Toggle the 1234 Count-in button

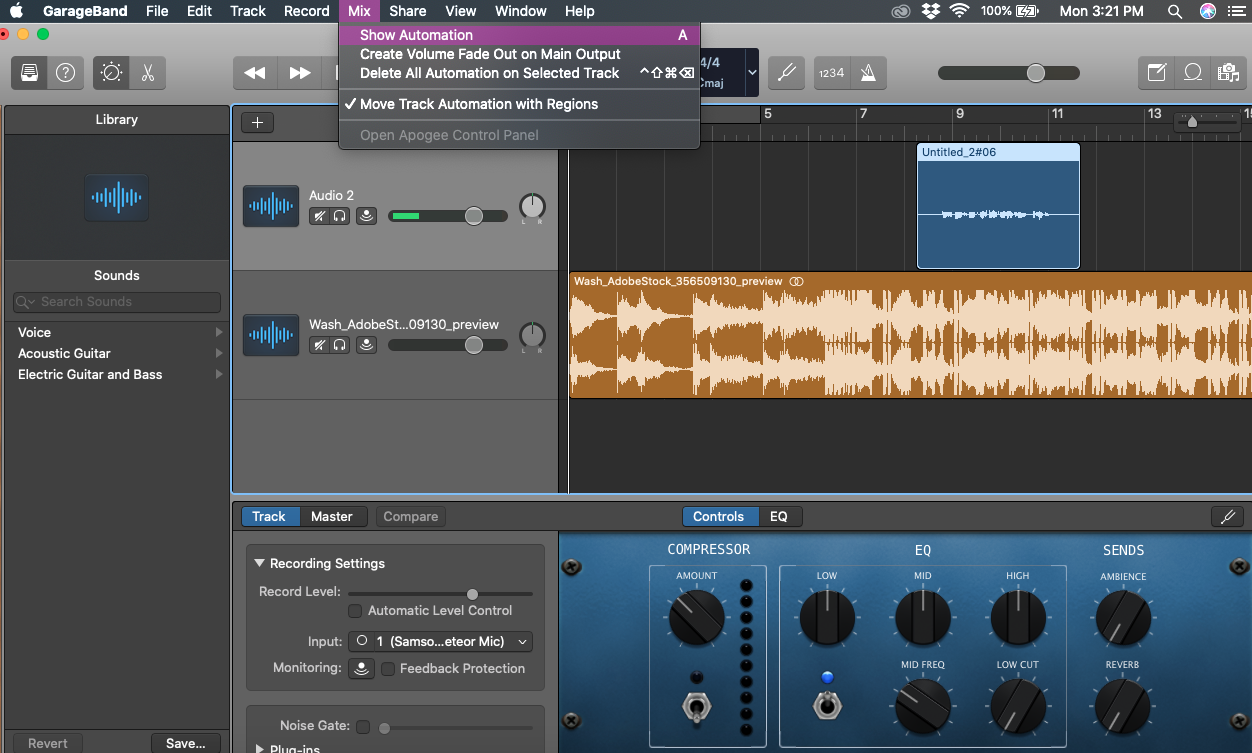(x=832, y=73)
